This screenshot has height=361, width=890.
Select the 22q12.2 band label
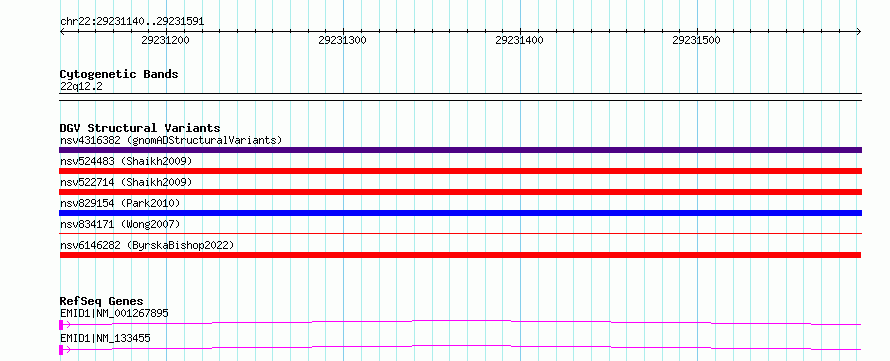pyautogui.click(x=81, y=87)
